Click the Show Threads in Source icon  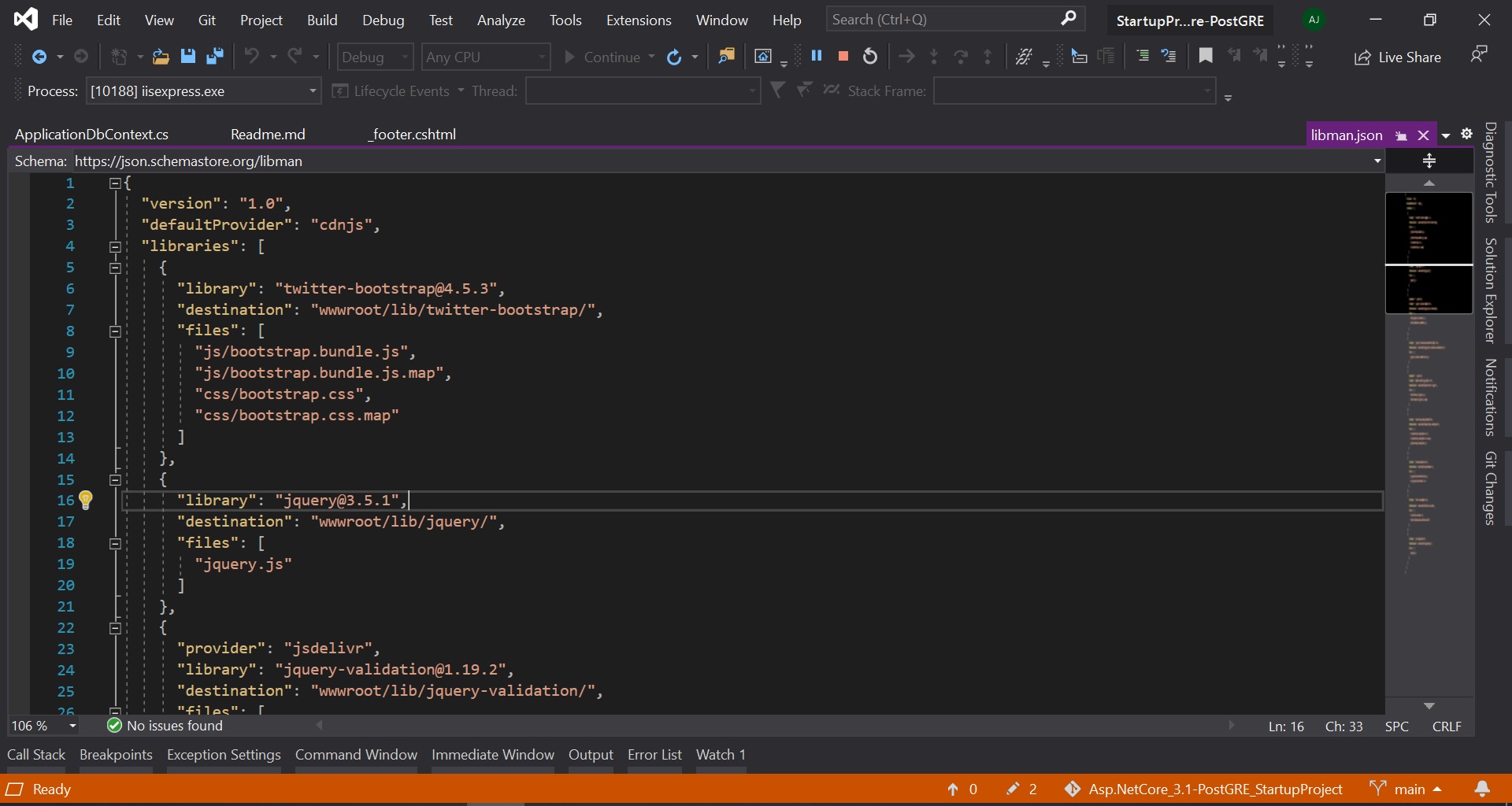coord(1024,56)
